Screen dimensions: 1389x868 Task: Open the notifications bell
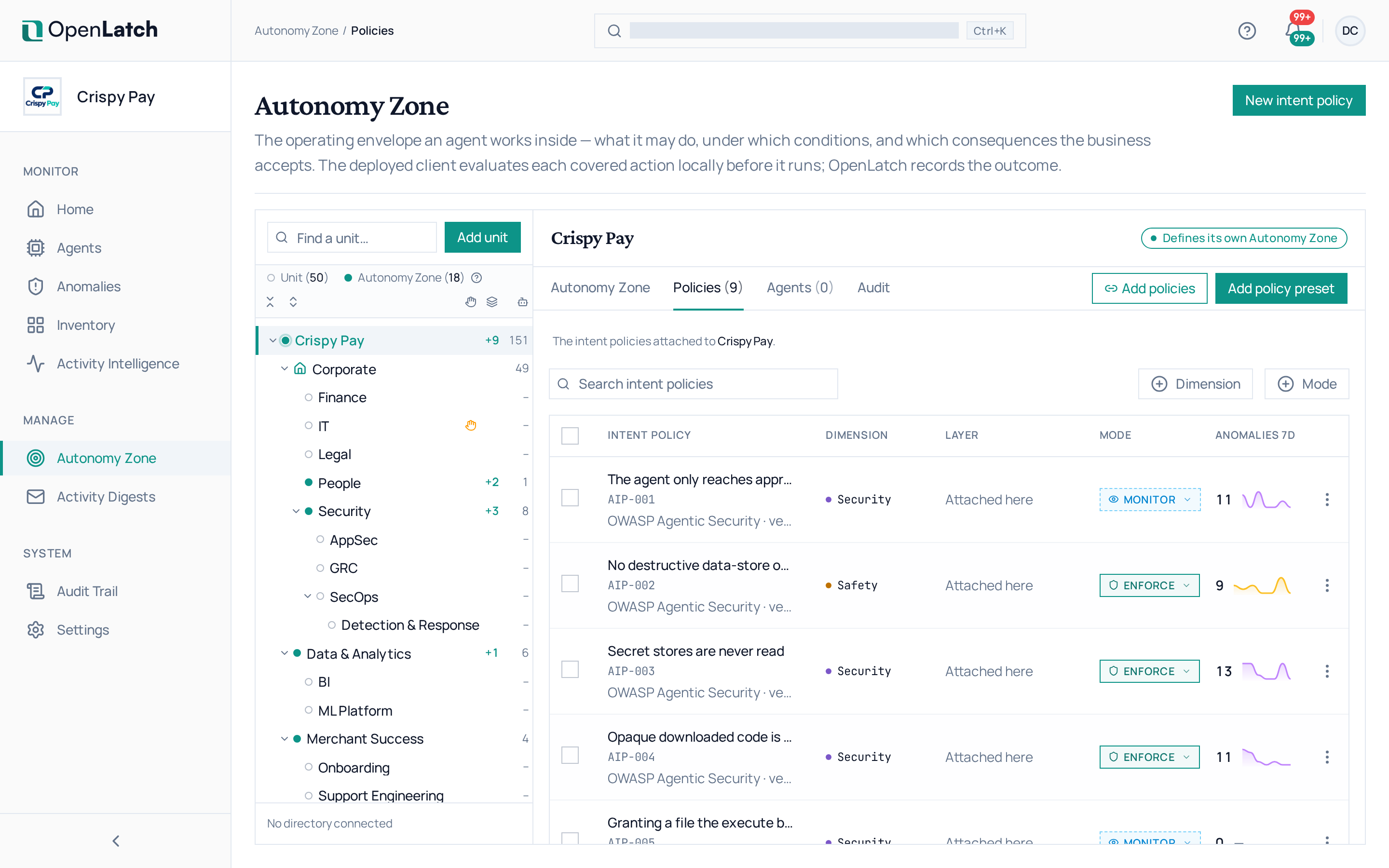1294,30
